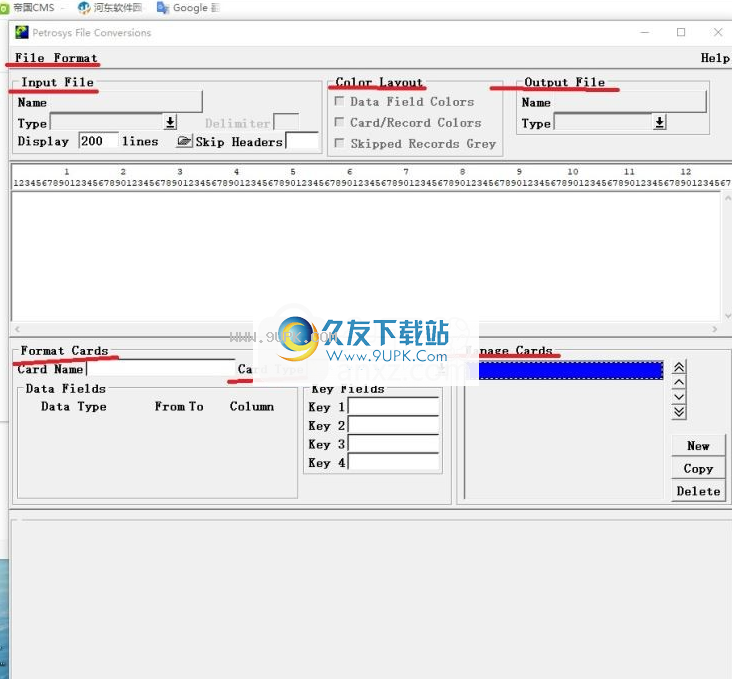Select the highlighted blue entry in Manage Cards
732x679 pixels.
565,370
